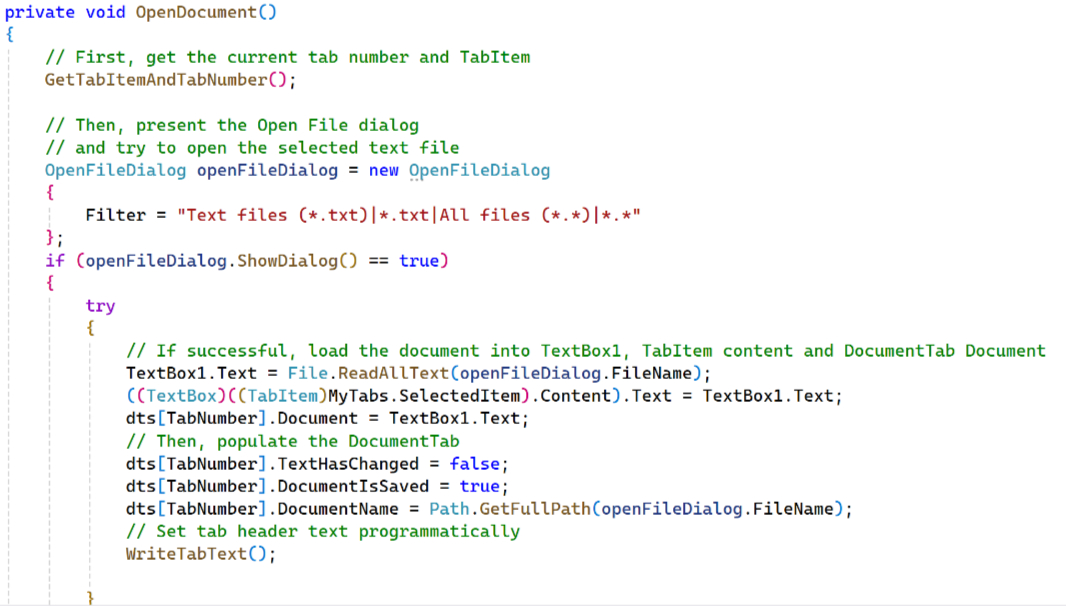Click the private keyword
The image size is (1066, 606).
coord(39,12)
